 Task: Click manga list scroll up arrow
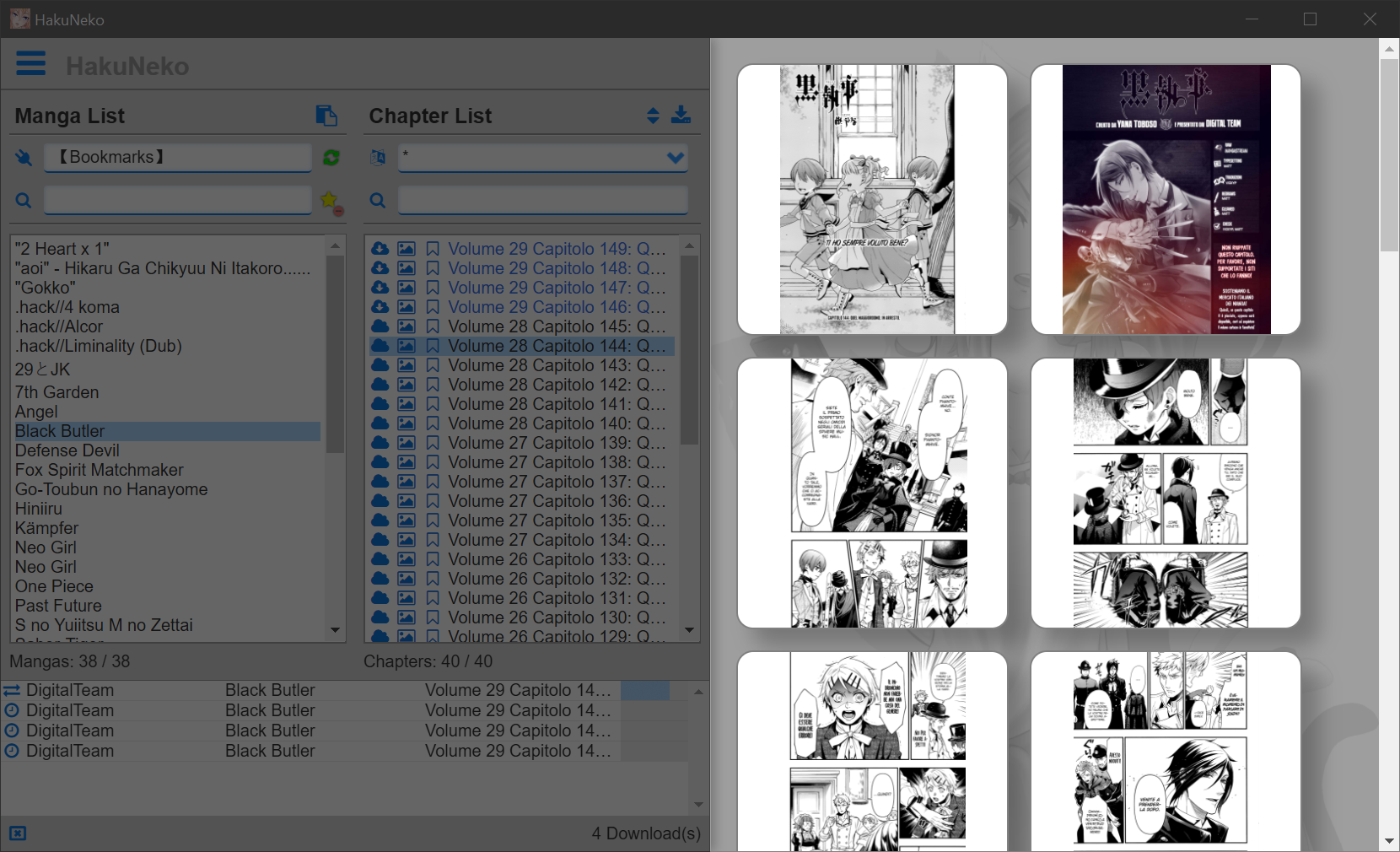335,245
